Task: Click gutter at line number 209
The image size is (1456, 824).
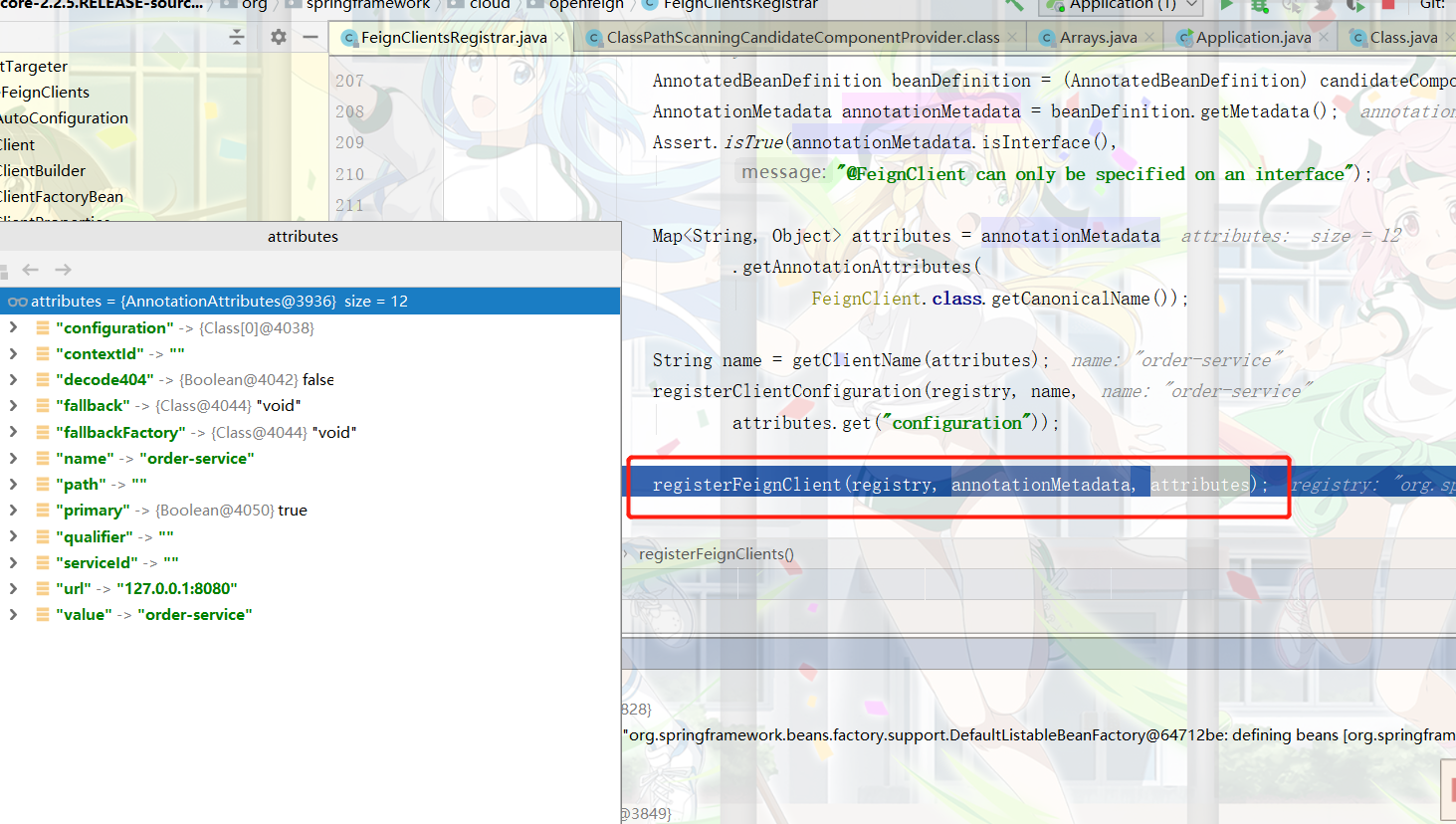Action: (x=349, y=142)
